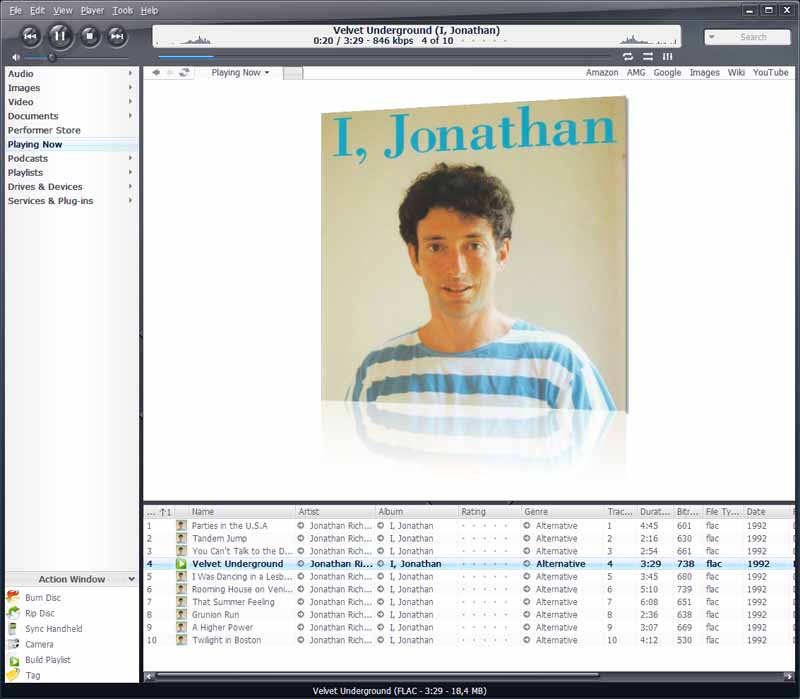This screenshot has height=699, width=800.
Task: Click the horizontal scrollbar of the track list
Action: (378, 676)
